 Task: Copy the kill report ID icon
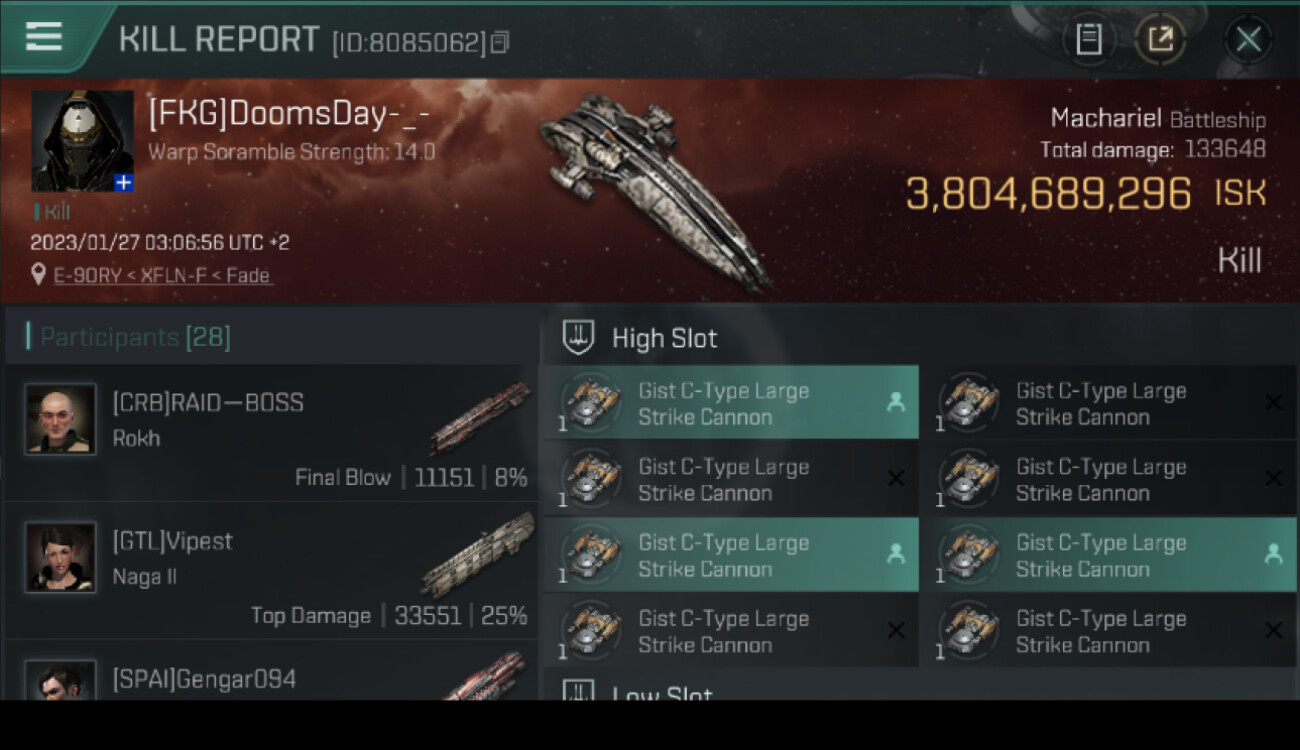pos(500,42)
